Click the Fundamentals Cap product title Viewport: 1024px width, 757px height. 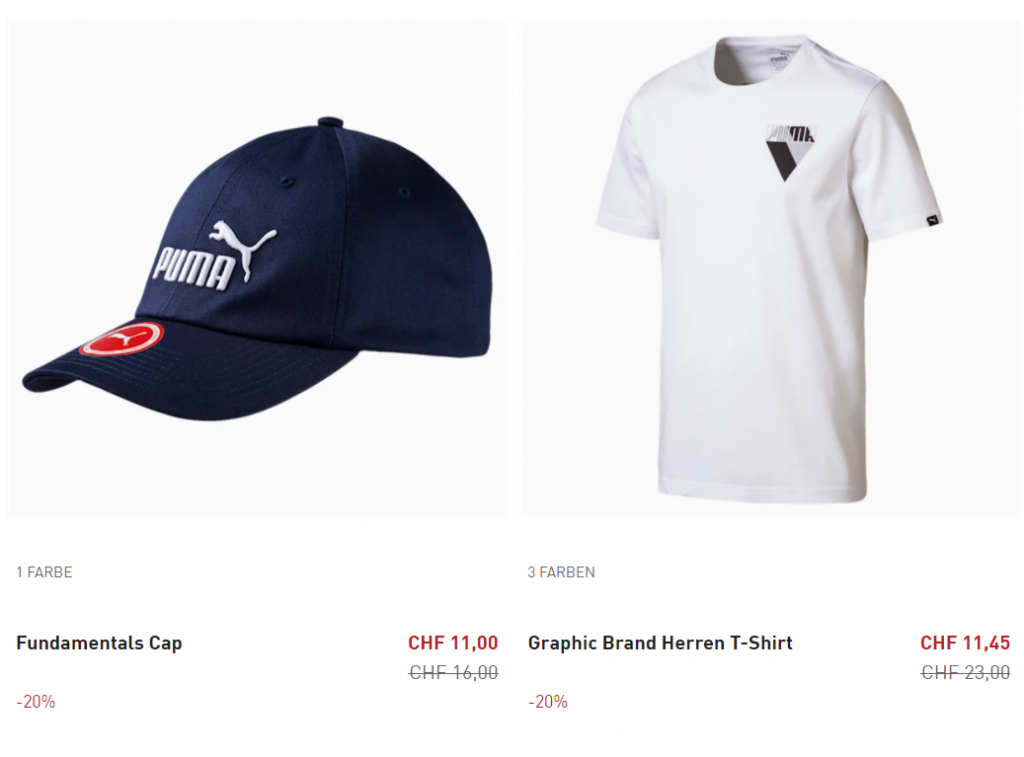(x=99, y=643)
